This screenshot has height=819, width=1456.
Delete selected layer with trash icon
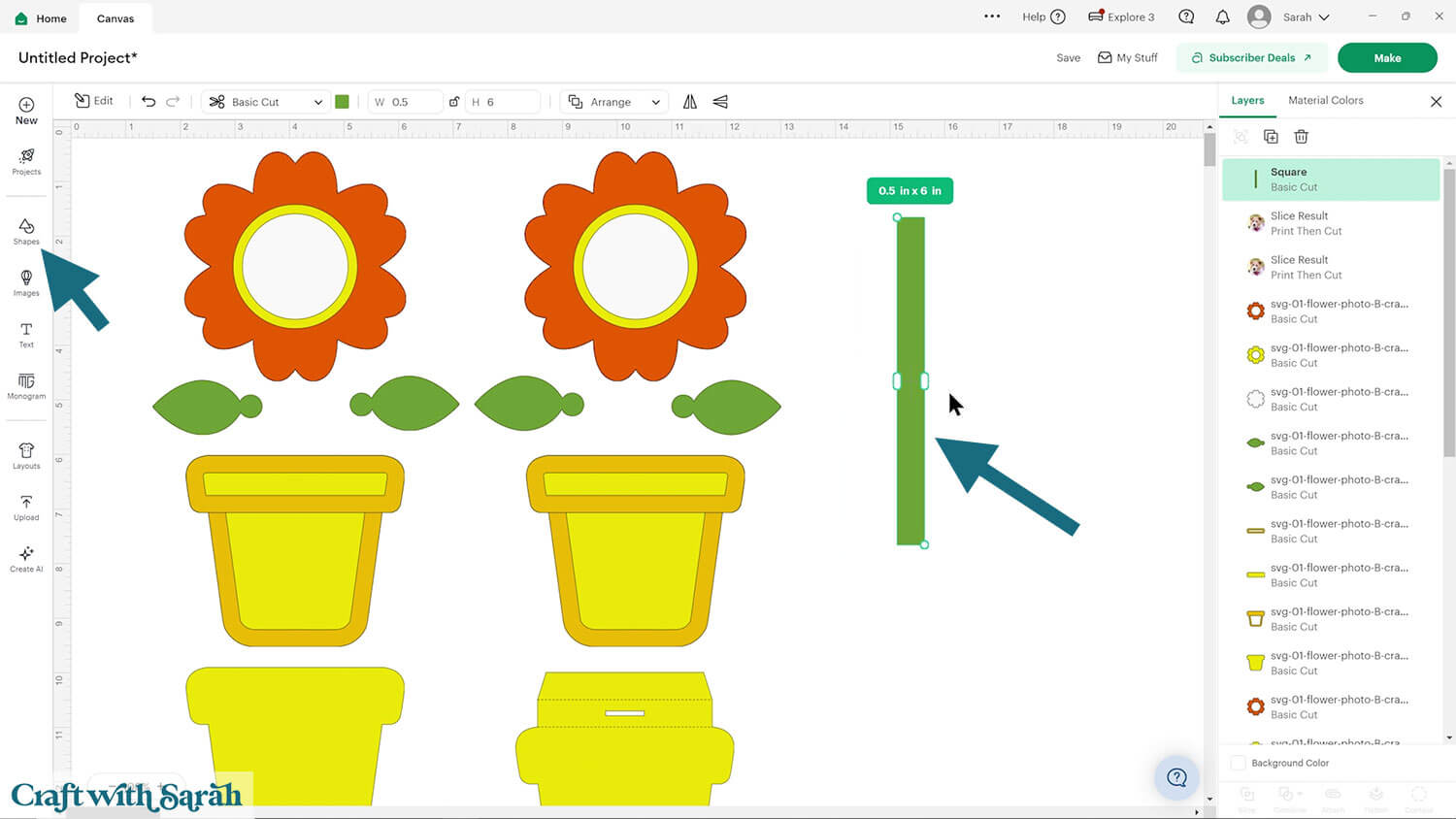pyautogui.click(x=1301, y=137)
